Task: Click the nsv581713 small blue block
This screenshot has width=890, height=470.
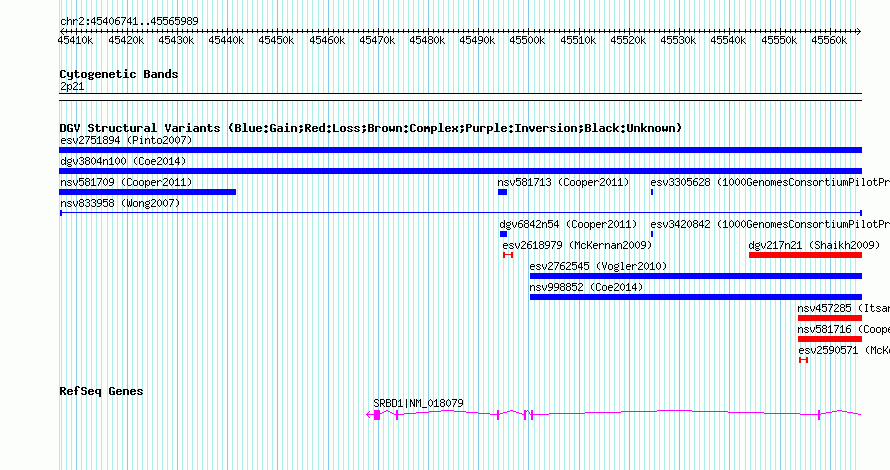Action: pos(502,192)
